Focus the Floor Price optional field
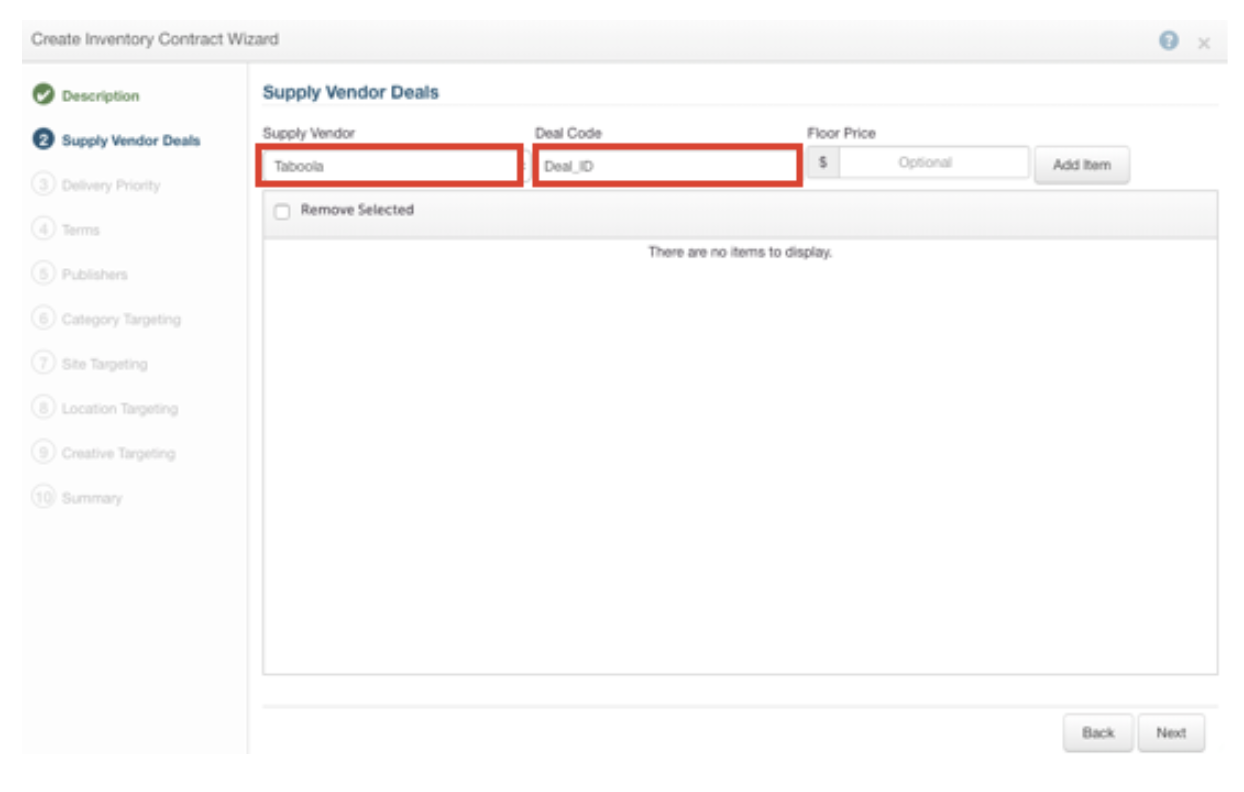The width and height of the screenshot is (1244, 792). (934, 162)
